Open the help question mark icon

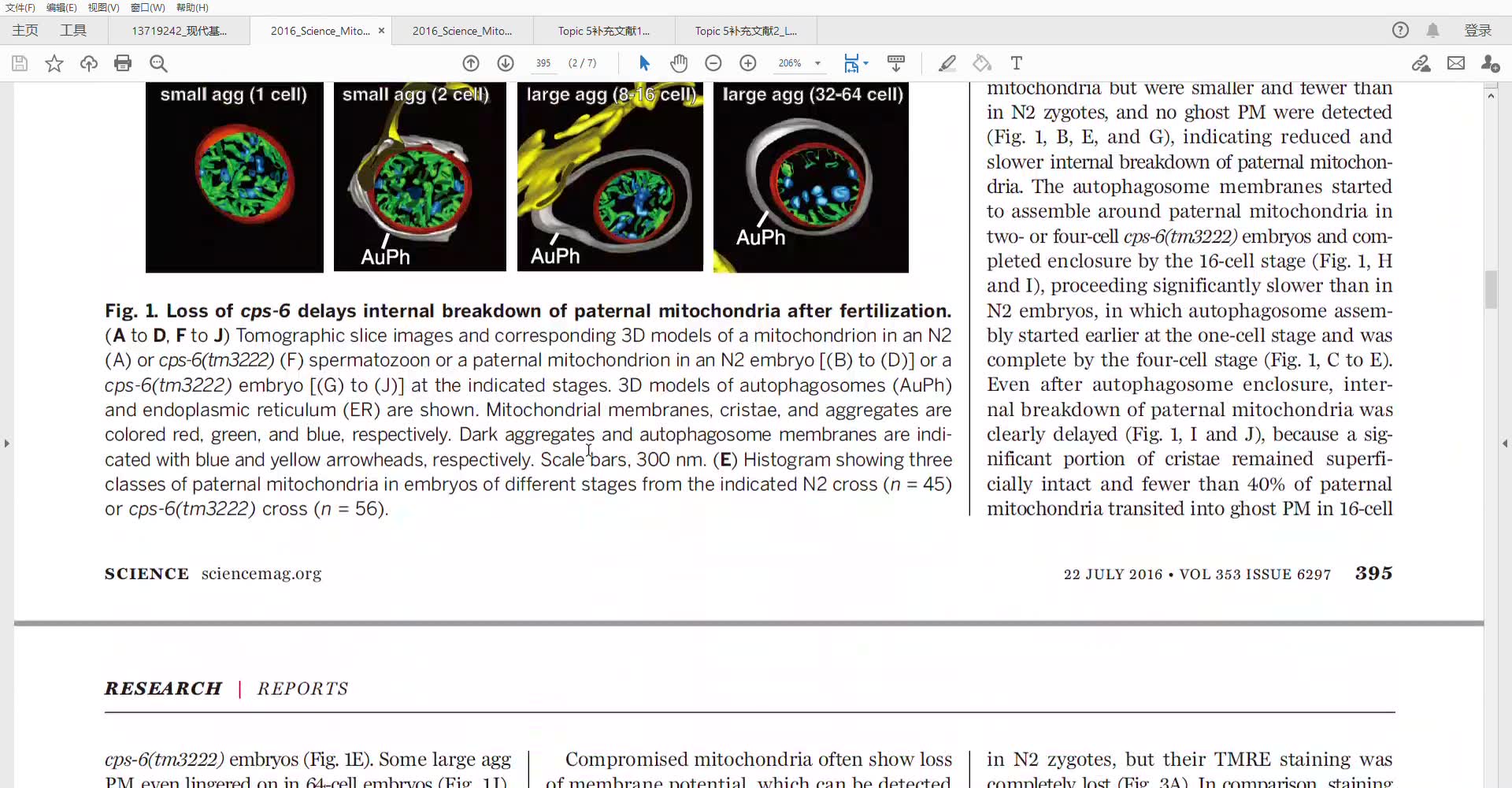pos(1400,30)
